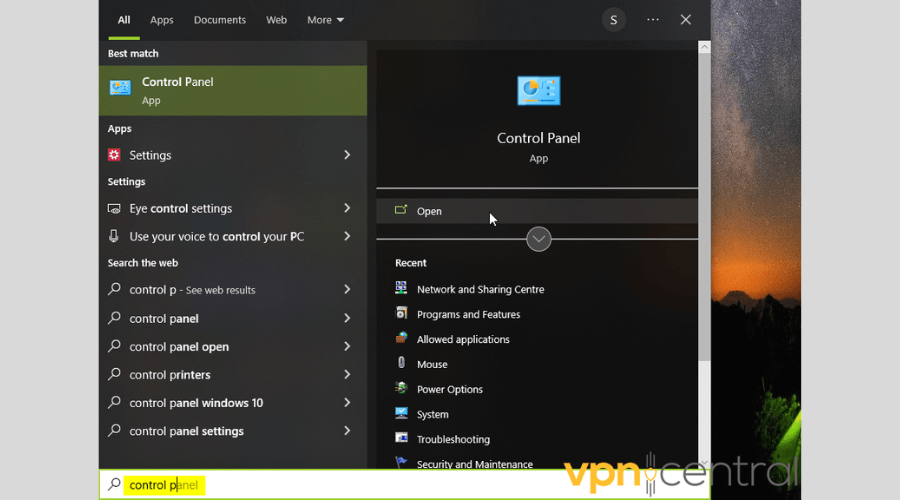The width and height of the screenshot is (900, 500).
Task: Expand more actions with the circular chevron
Action: (538, 239)
